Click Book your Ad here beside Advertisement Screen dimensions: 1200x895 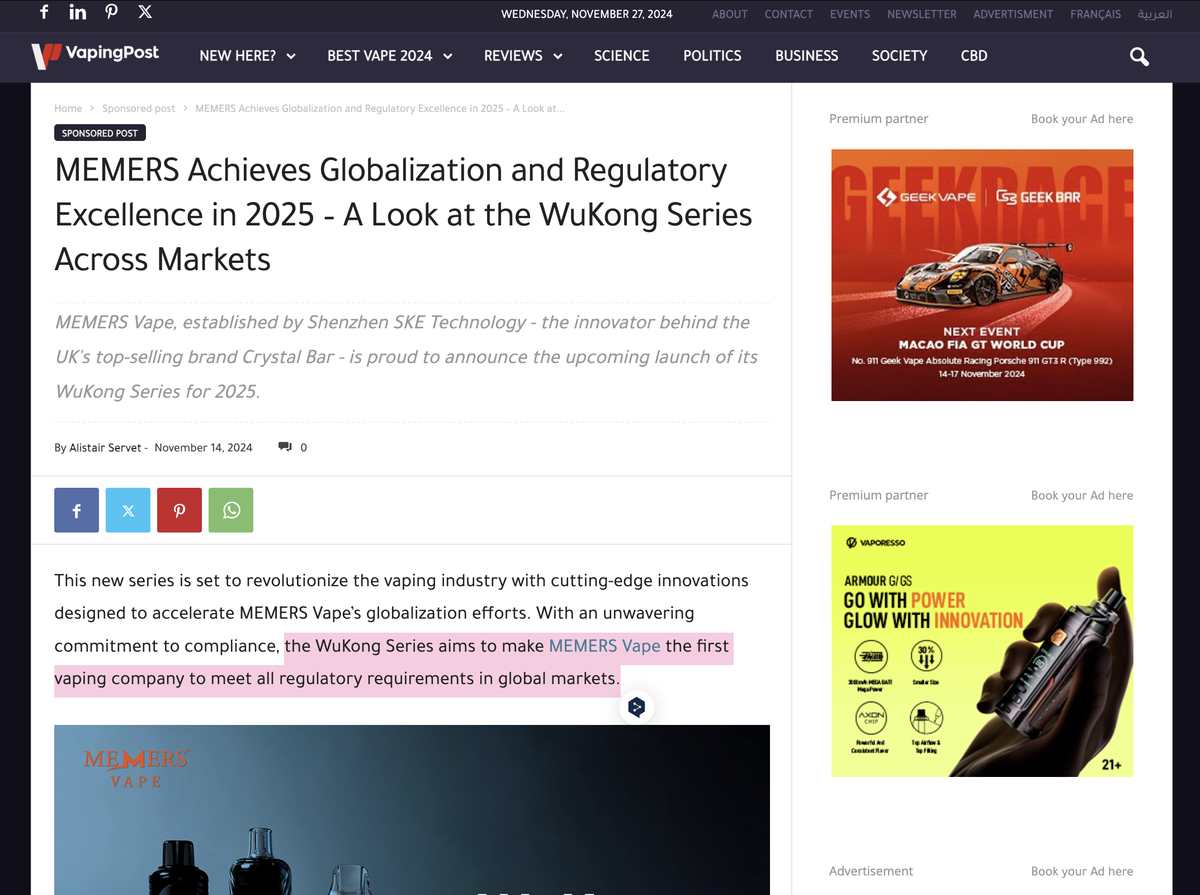(x=1082, y=871)
